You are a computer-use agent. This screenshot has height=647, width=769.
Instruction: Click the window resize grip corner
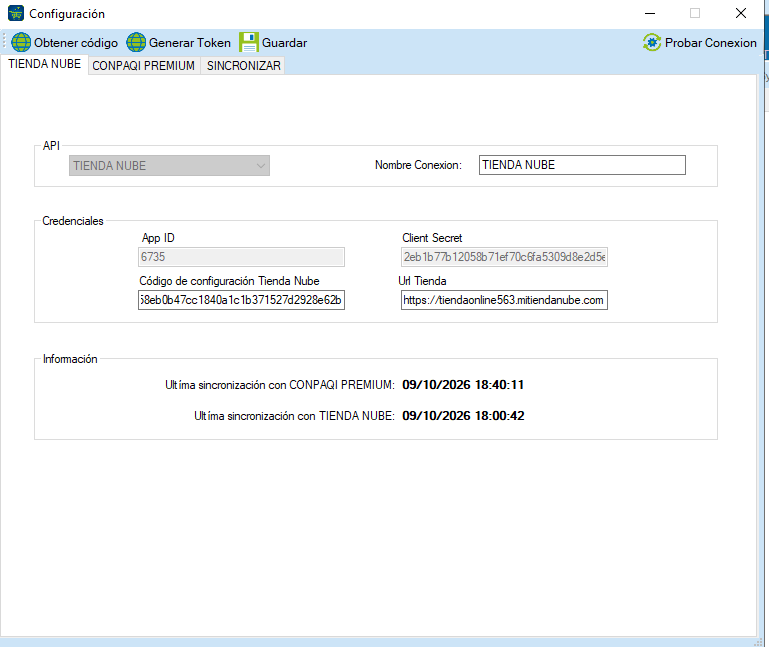(760, 642)
